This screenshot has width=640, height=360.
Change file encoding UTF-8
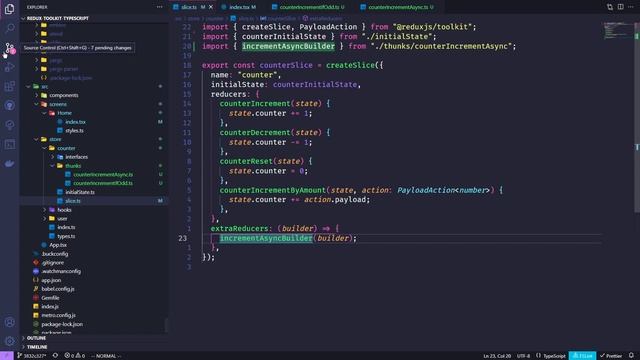click(523, 356)
